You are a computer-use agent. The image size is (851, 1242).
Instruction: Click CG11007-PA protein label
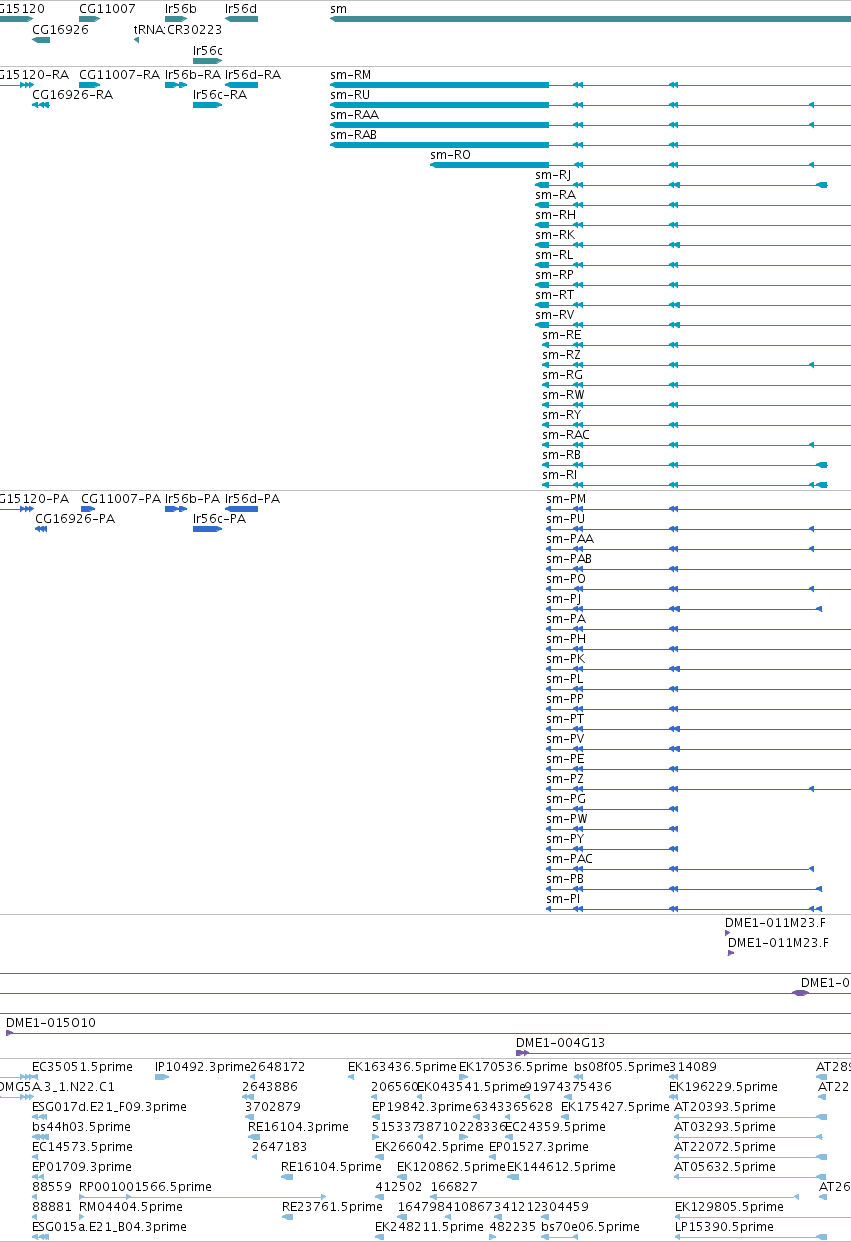[121, 498]
